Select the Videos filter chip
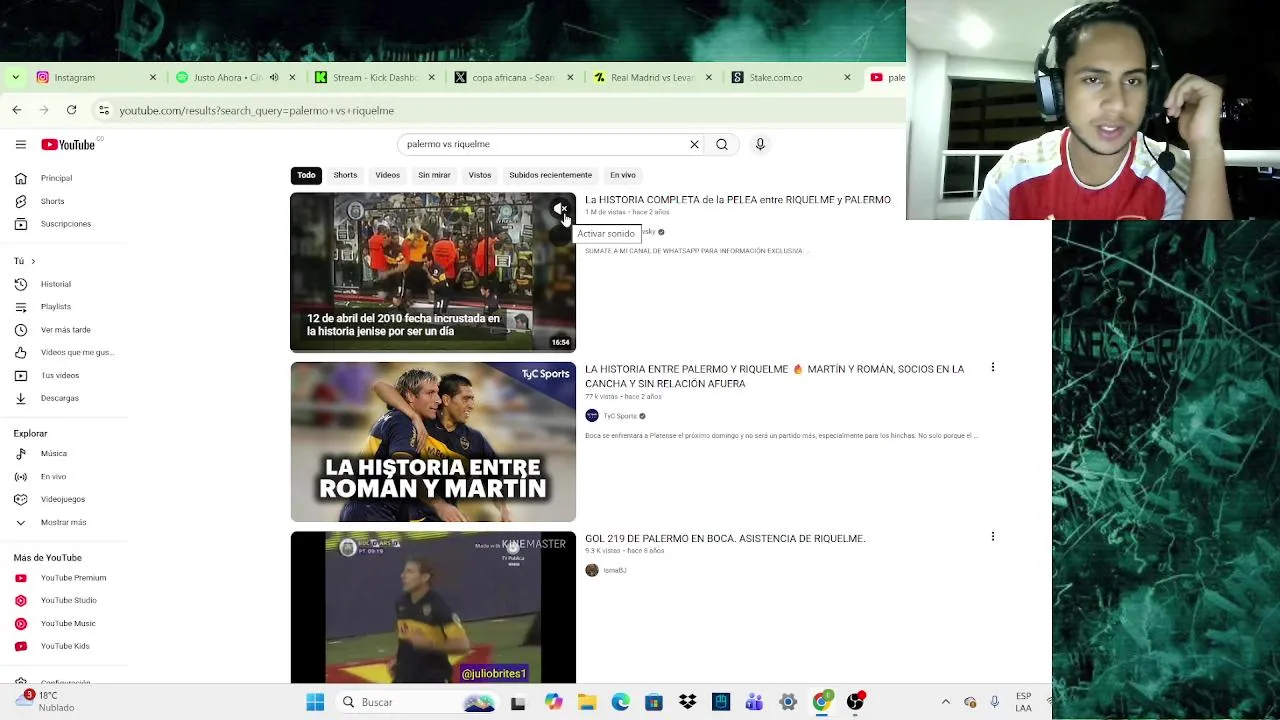This screenshot has width=1280, height=720. [387, 175]
